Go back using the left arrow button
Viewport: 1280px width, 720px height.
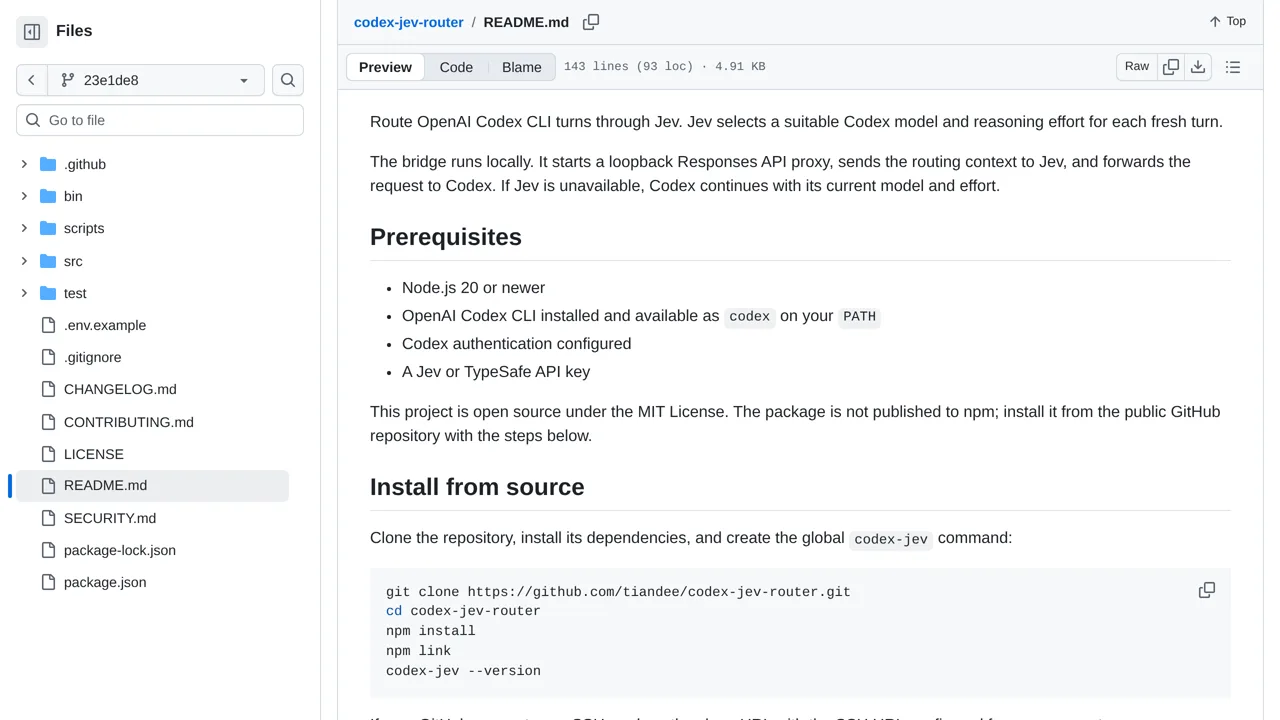coord(31,80)
